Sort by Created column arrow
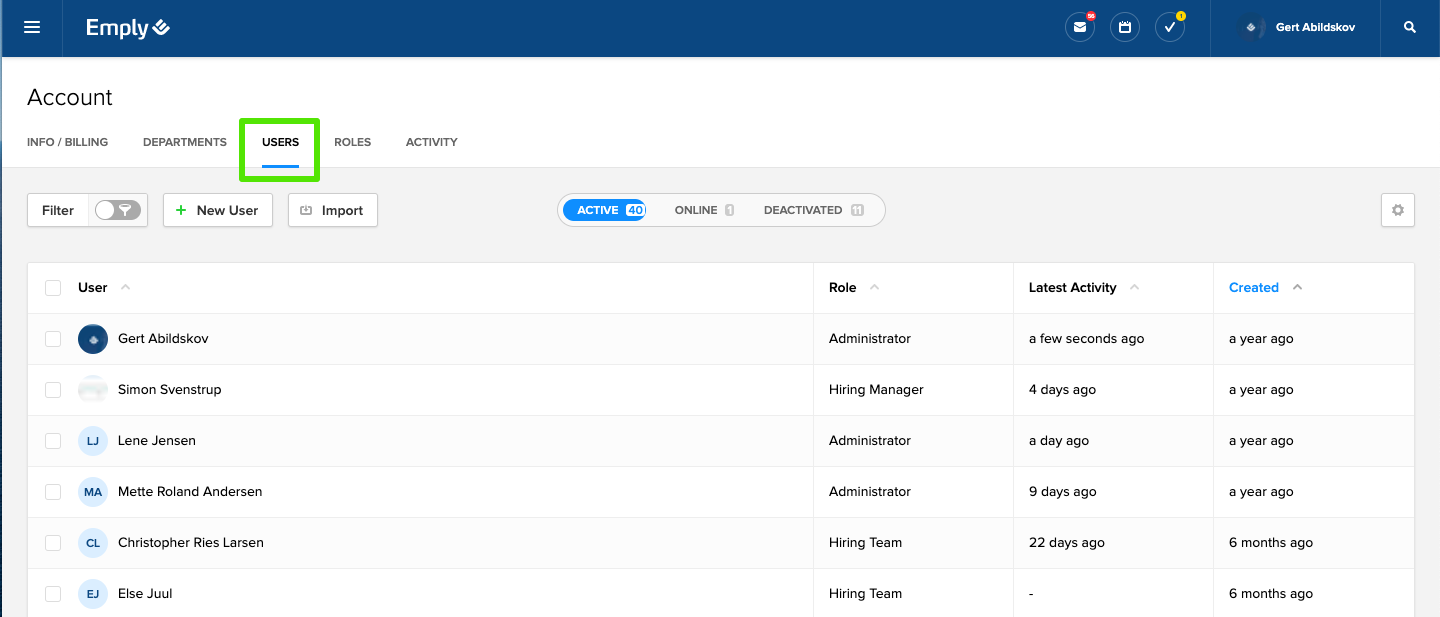This screenshot has width=1440, height=617. tap(1297, 288)
